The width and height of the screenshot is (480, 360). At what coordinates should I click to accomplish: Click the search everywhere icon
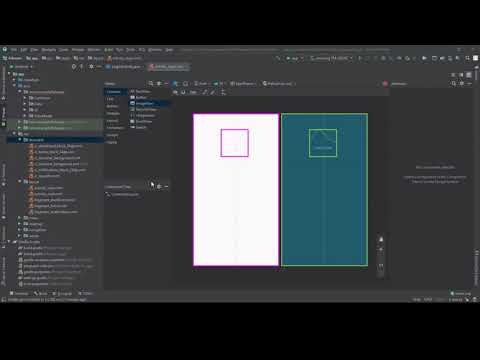[x=467, y=58]
